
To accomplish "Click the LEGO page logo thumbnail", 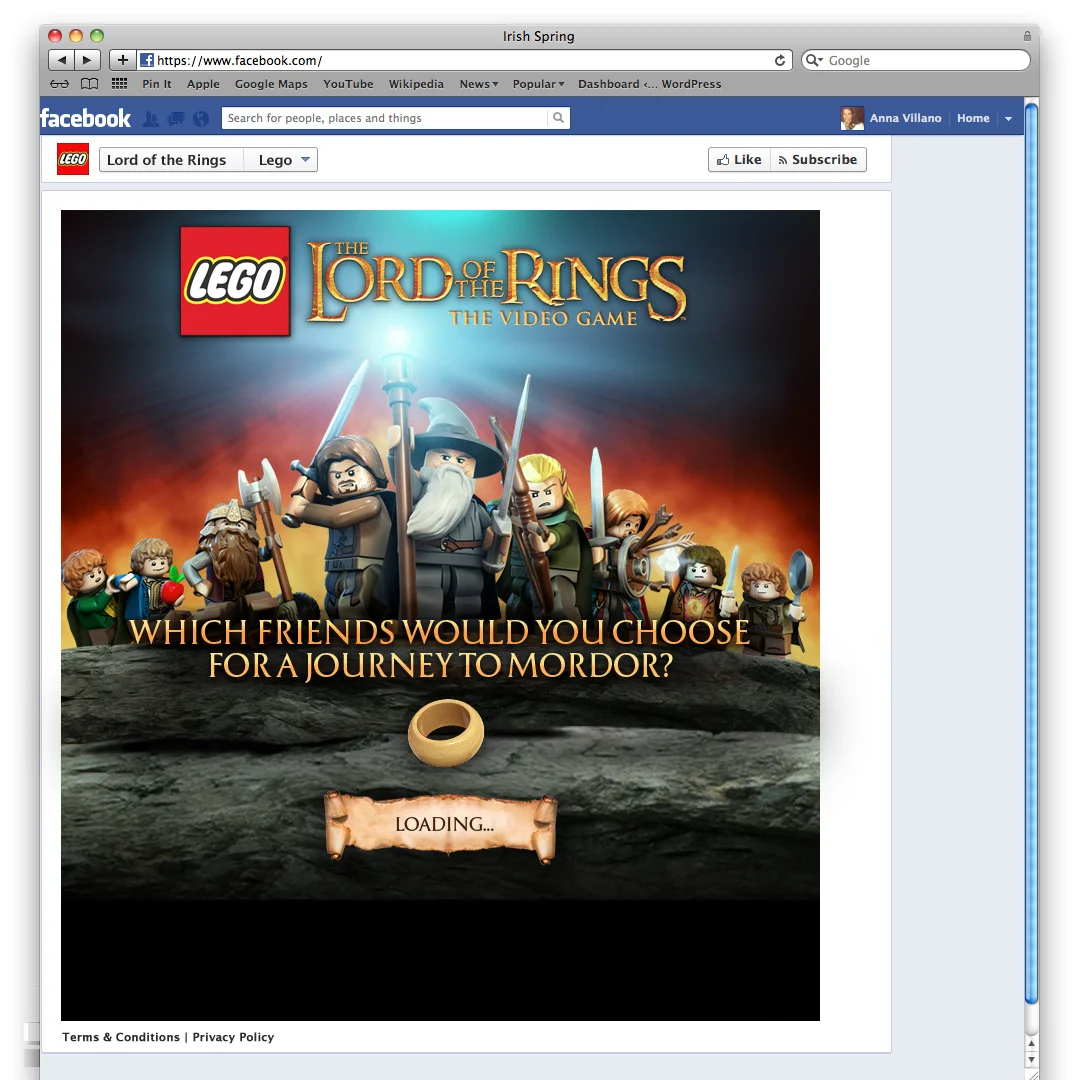I will [x=73, y=159].
